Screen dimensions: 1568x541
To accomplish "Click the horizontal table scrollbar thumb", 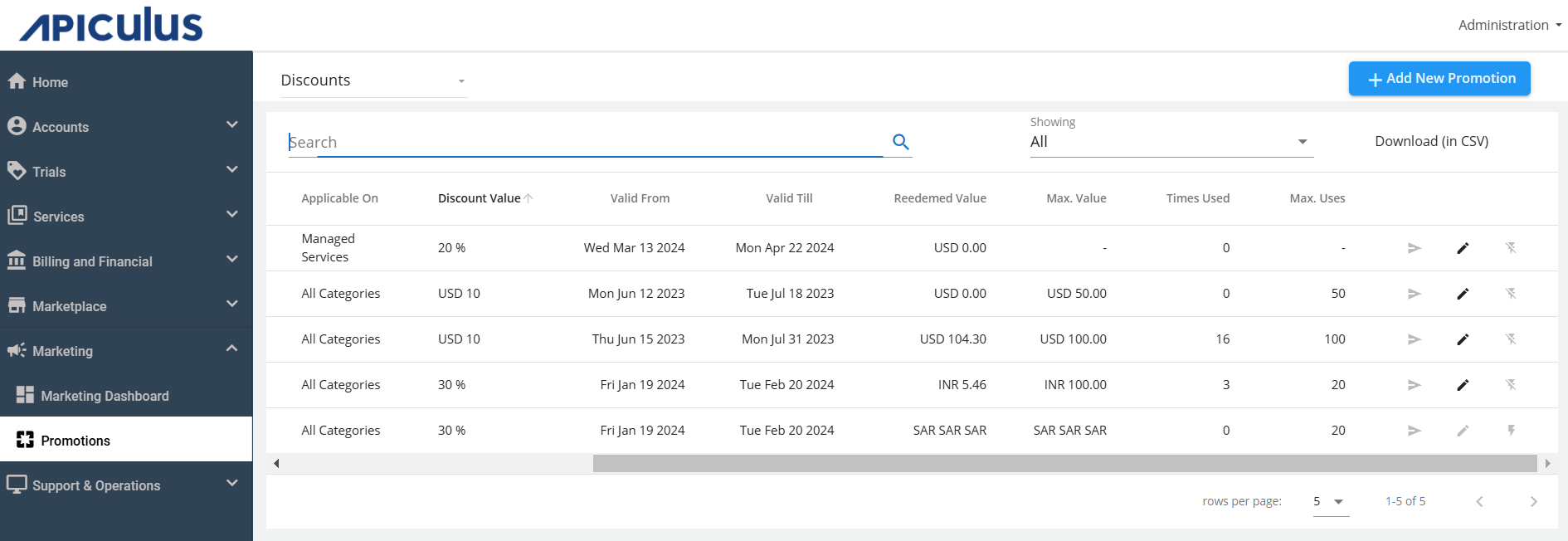I will pos(1064,463).
